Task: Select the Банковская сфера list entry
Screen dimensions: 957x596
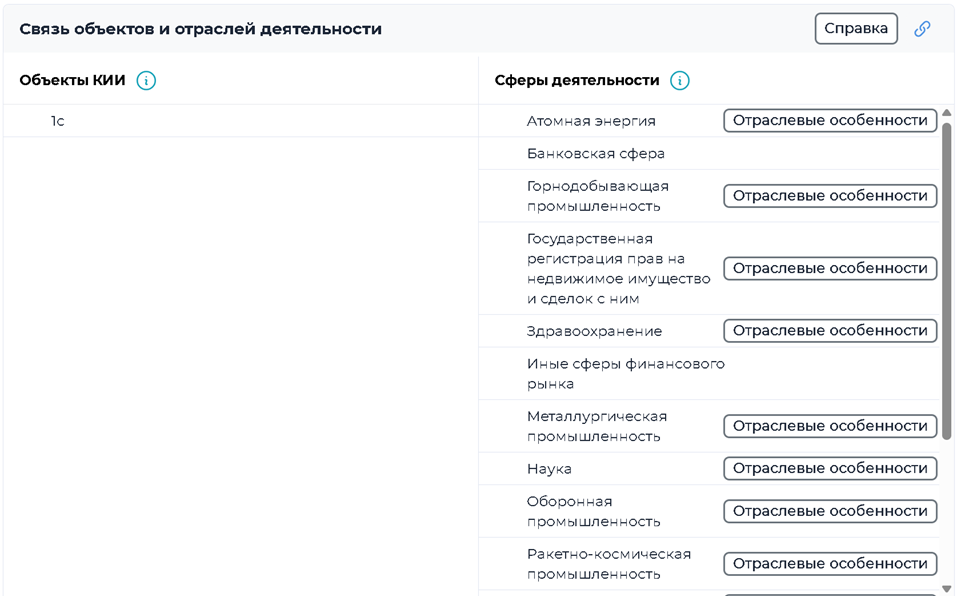Action: point(595,154)
